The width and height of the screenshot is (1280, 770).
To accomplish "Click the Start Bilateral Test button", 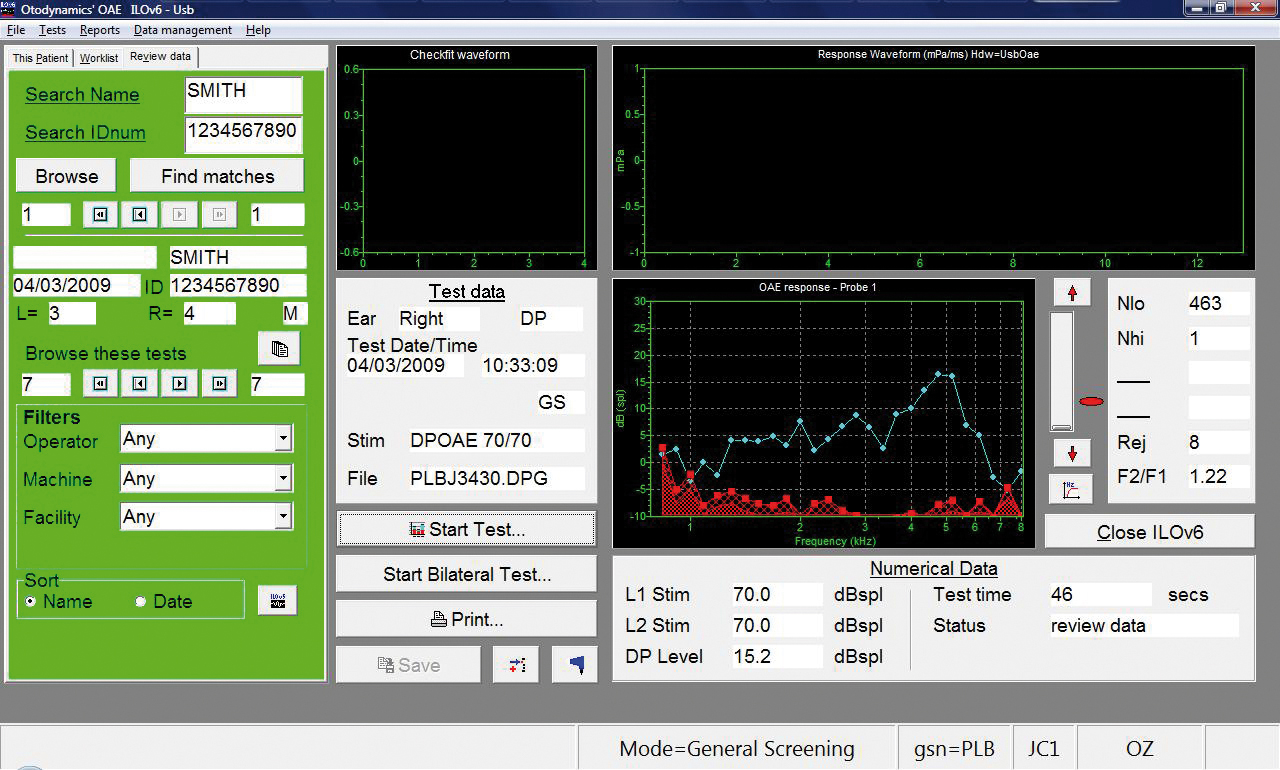I will [466, 575].
